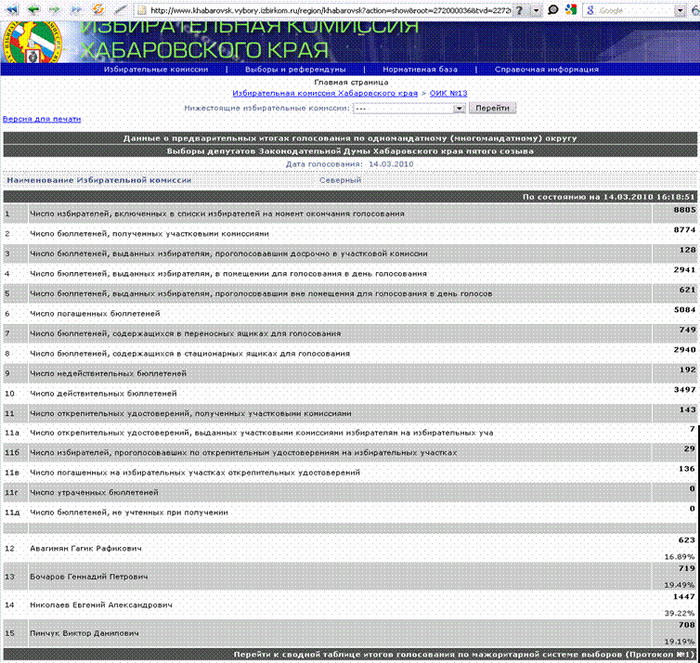This screenshot has height=663, width=700.
Task: Click the rewind (double left arrow) browser button
Action: click(10, 8)
